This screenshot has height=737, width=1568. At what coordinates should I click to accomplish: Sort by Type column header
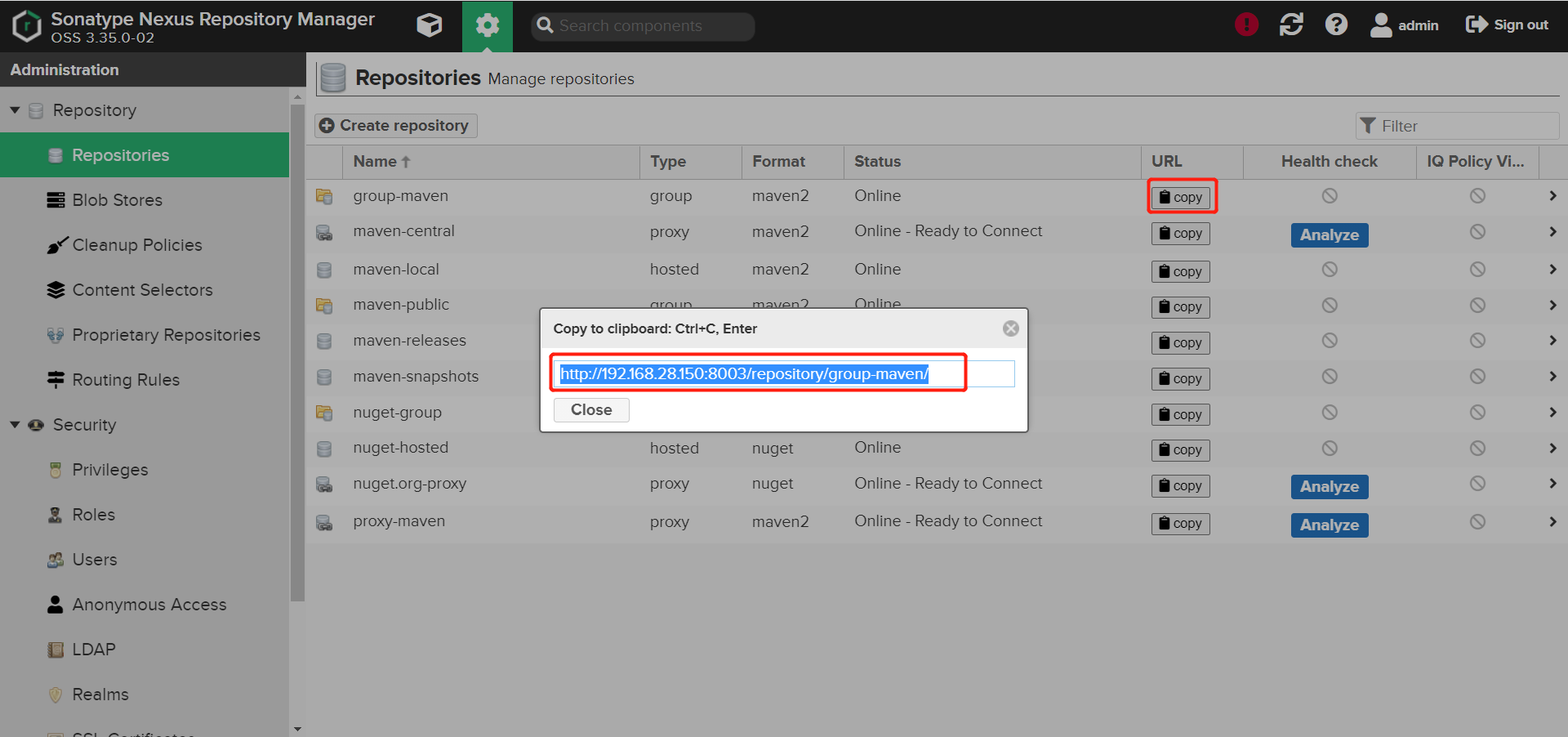point(691,162)
